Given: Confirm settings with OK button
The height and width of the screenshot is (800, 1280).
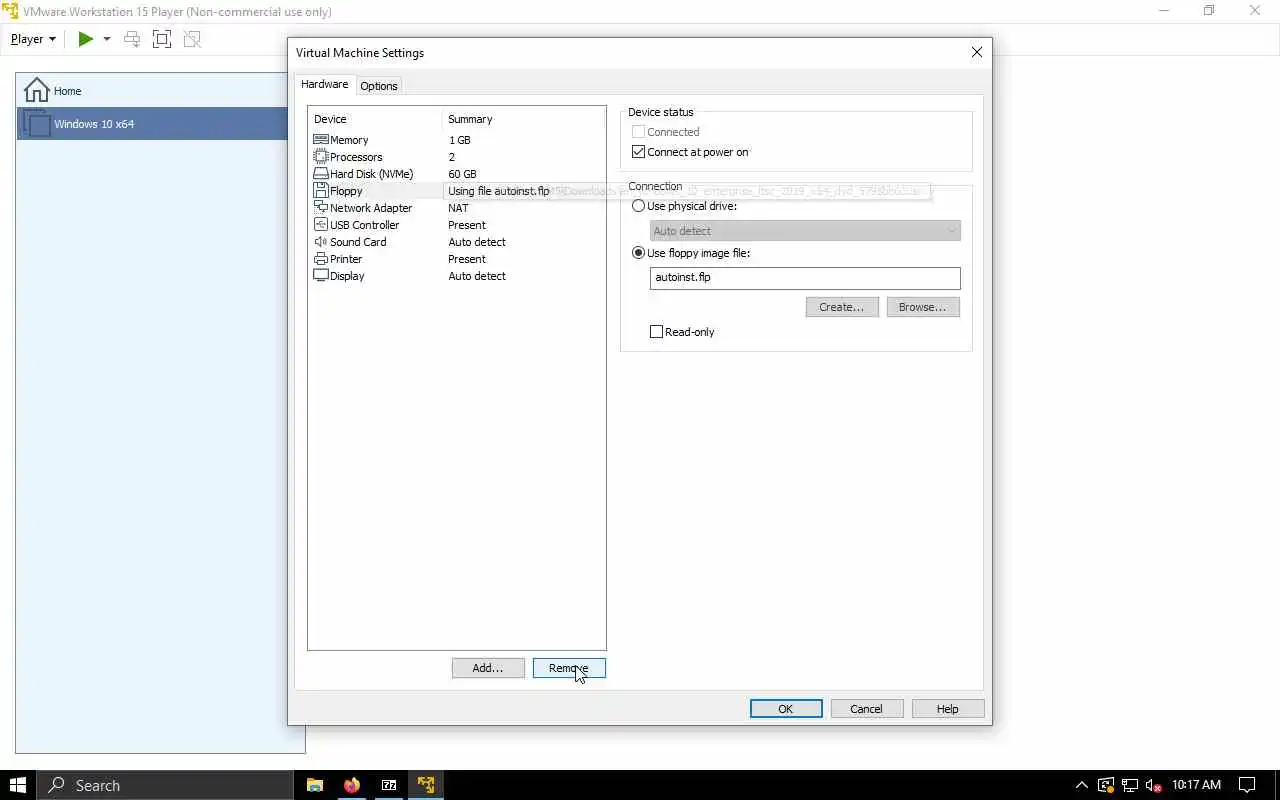Looking at the screenshot, I should [786, 709].
